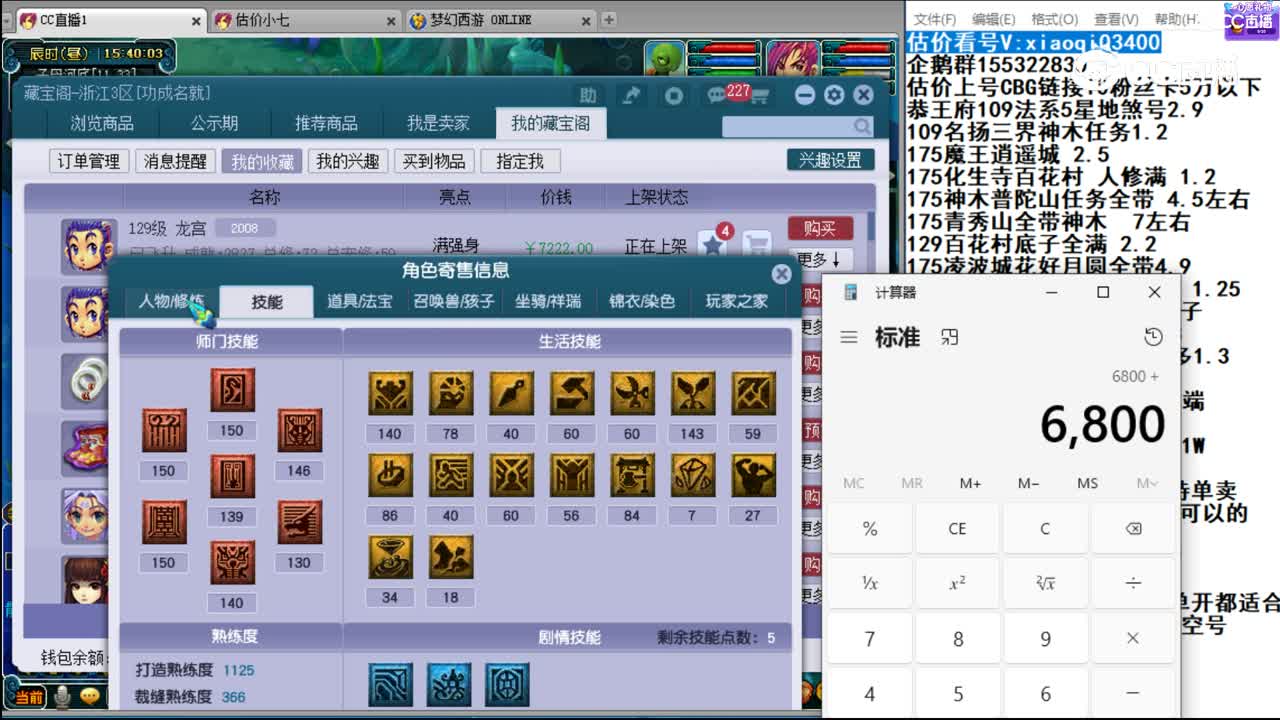Click the 买到物品 button
1280x720 pixels.
[434, 161]
